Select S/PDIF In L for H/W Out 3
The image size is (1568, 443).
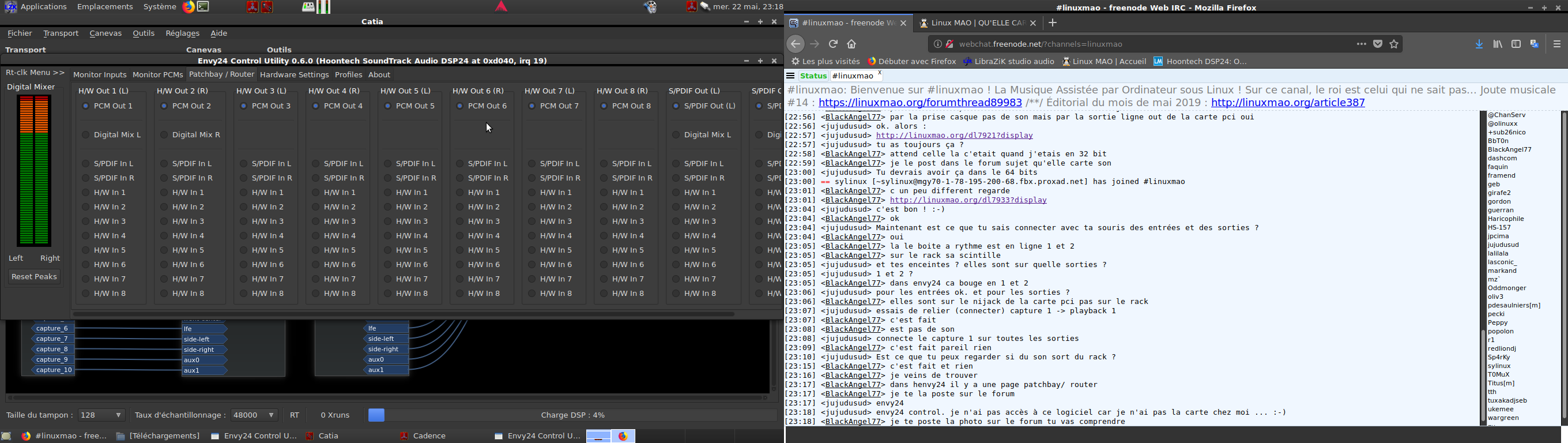243,163
